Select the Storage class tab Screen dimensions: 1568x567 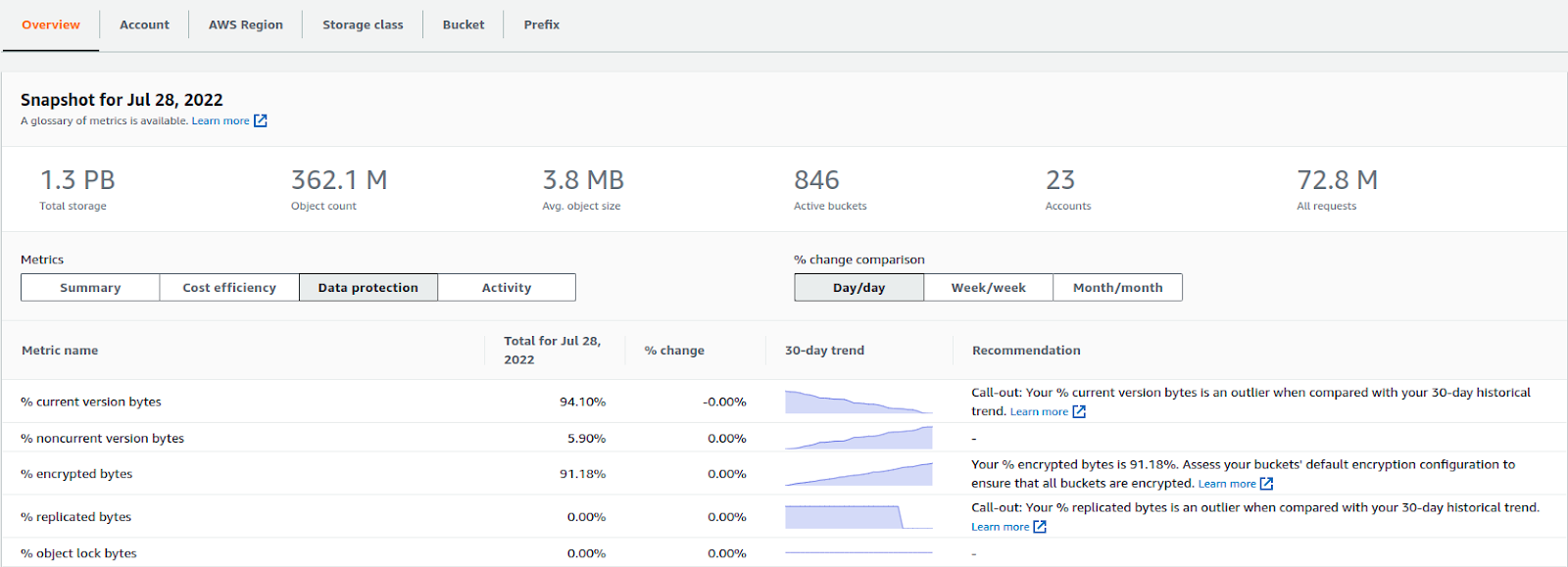point(363,24)
